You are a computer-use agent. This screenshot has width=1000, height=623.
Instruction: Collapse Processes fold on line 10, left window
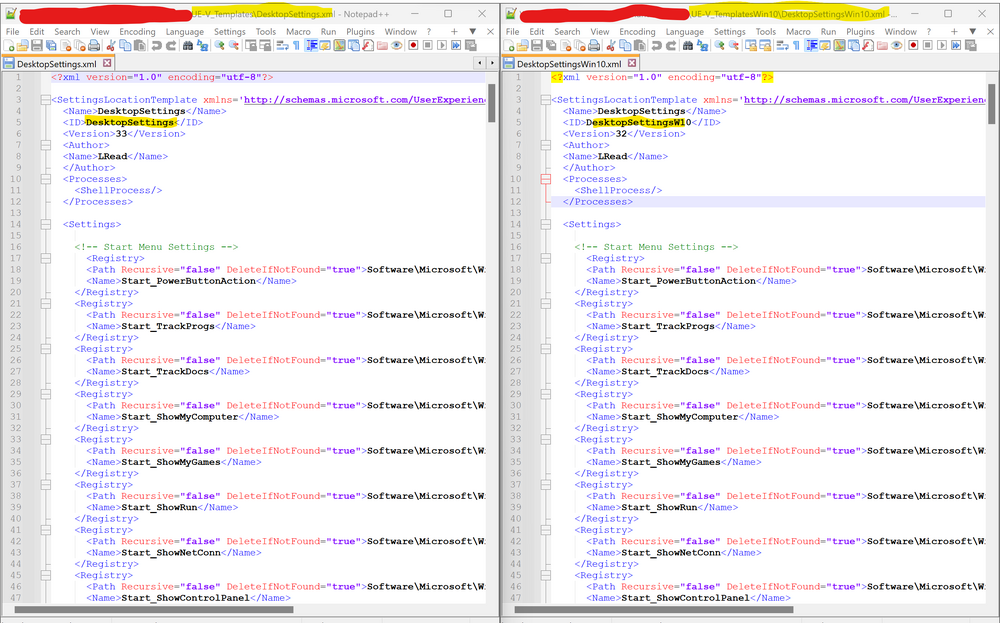(45, 179)
